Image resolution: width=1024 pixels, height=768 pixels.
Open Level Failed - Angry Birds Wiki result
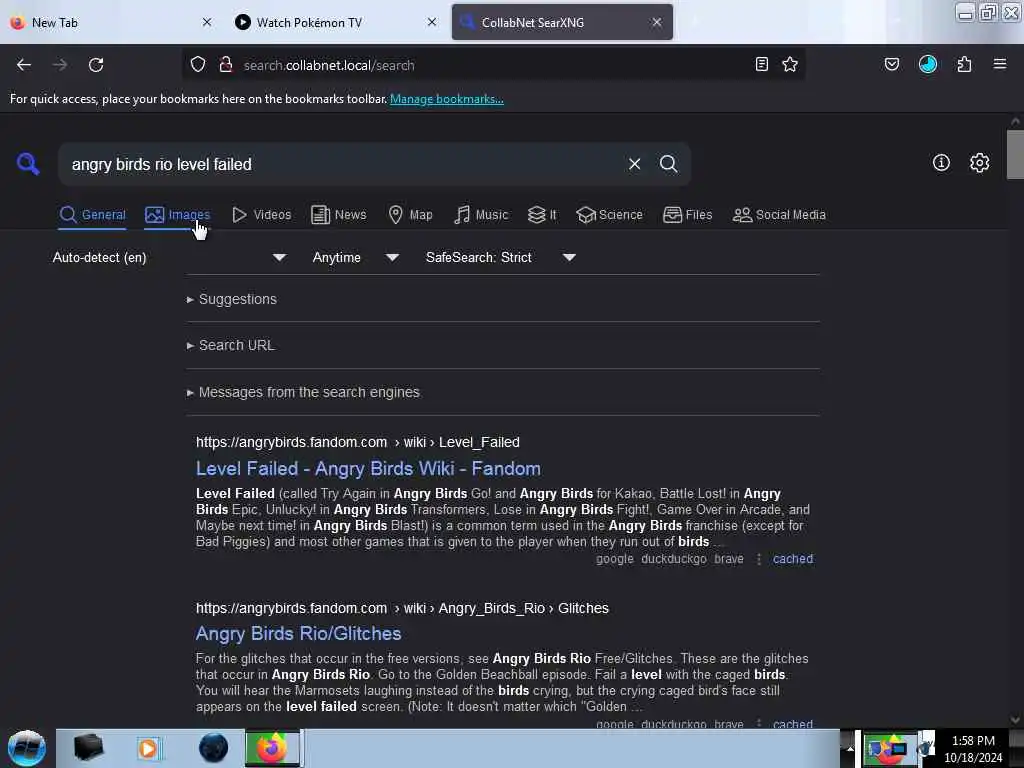[x=368, y=468]
